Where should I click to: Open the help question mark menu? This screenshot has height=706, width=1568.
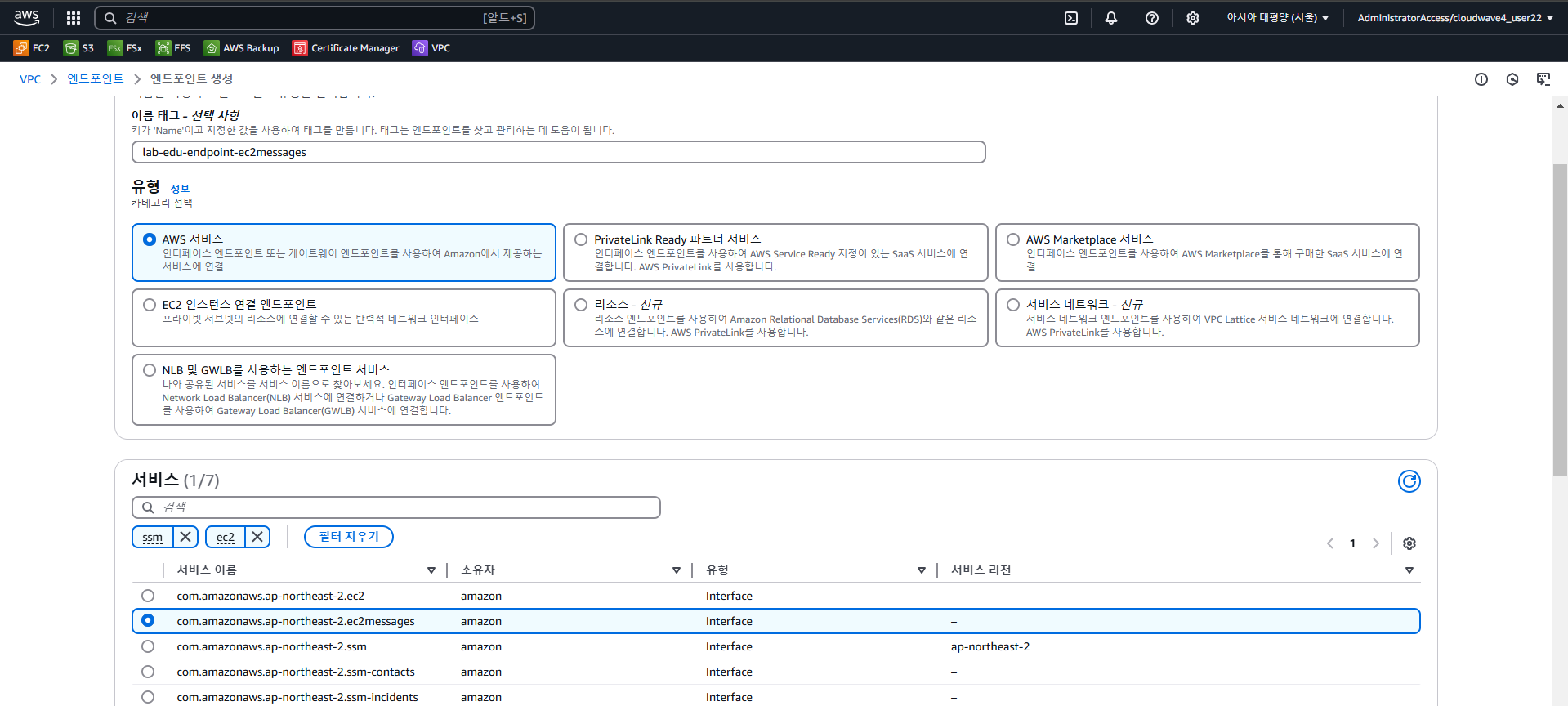(1152, 17)
